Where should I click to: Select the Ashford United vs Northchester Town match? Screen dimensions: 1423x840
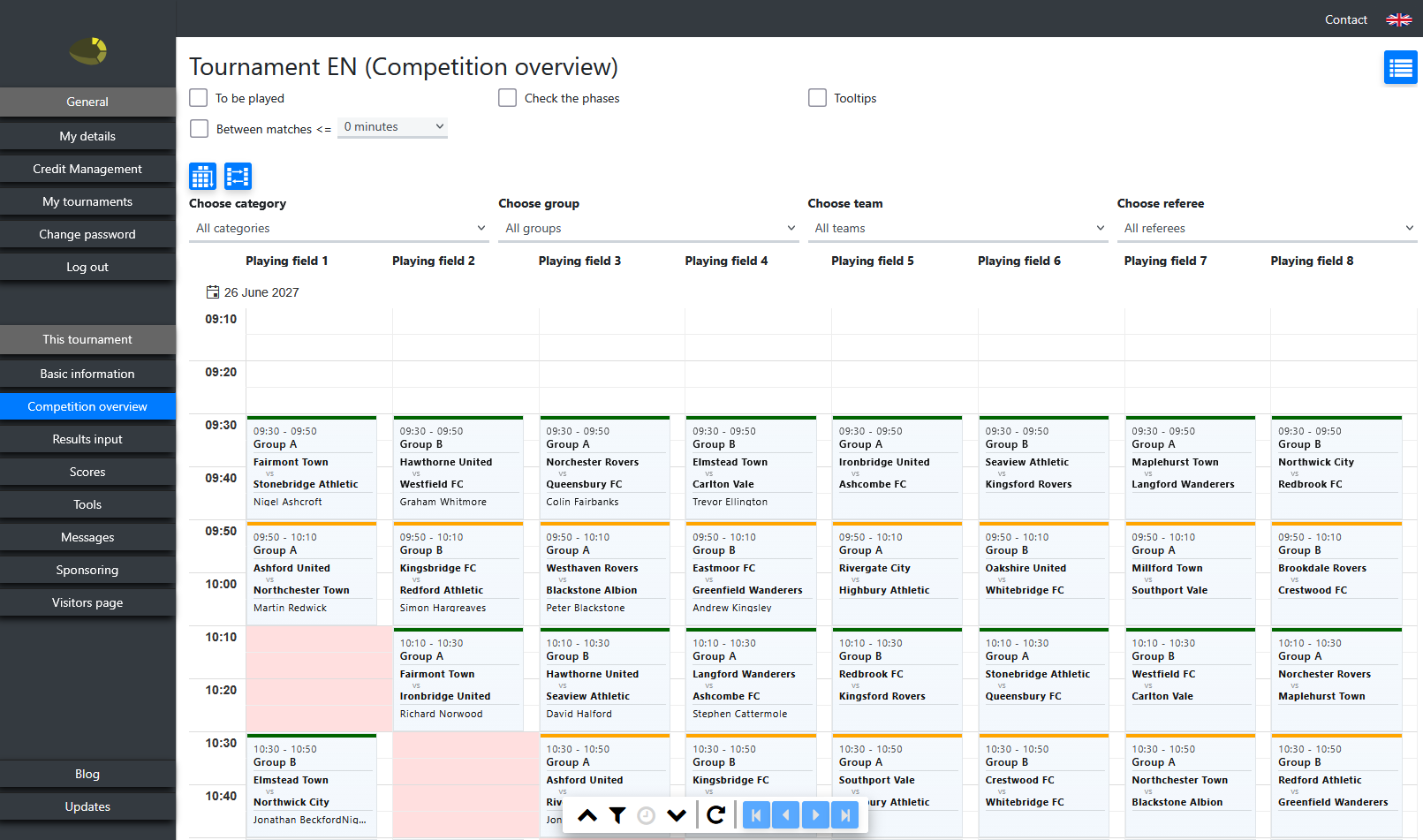pos(312,573)
